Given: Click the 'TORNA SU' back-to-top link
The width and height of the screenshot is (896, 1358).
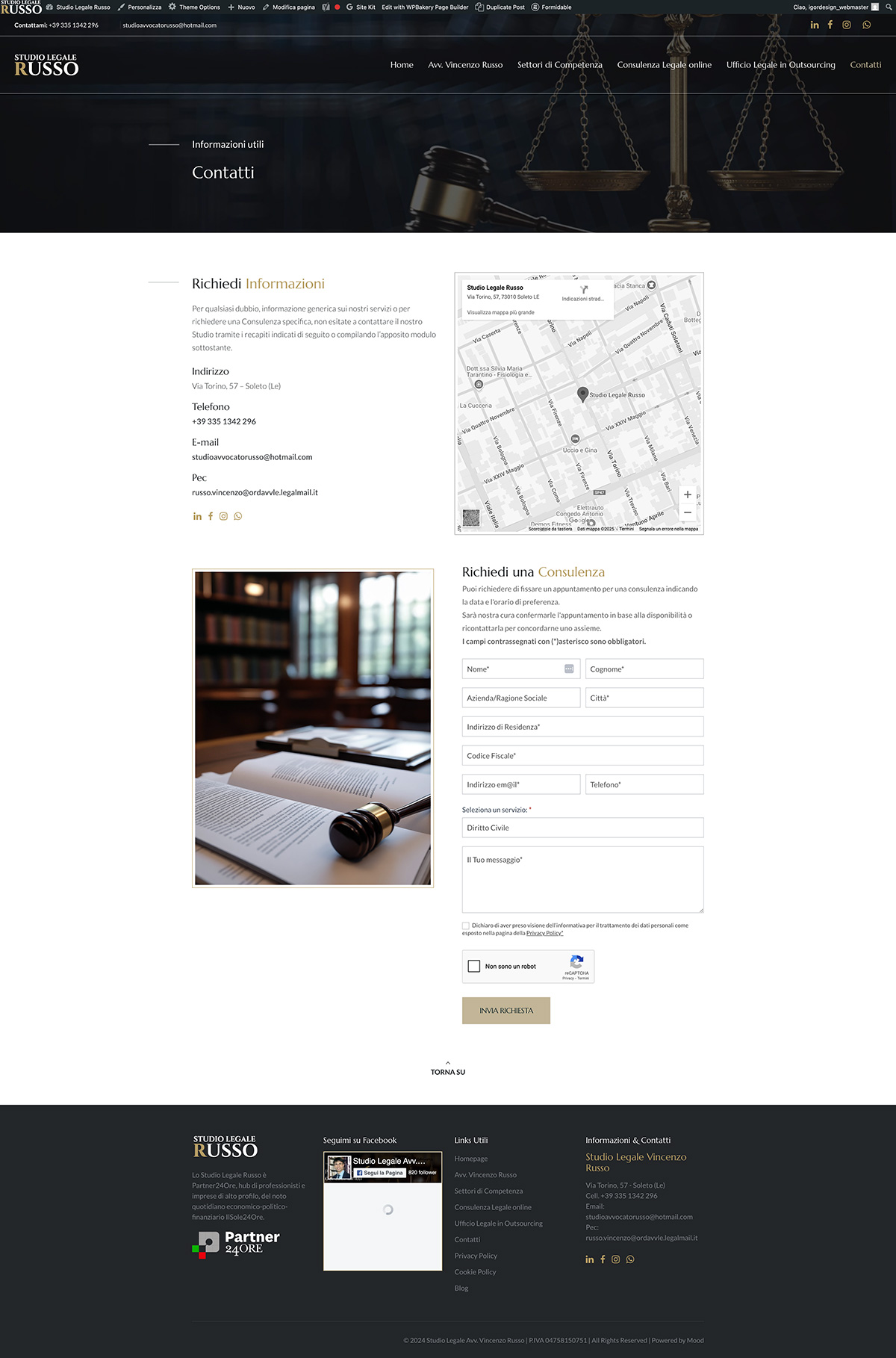Looking at the screenshot, I should pyautogui.click(x=448, y=1071).
